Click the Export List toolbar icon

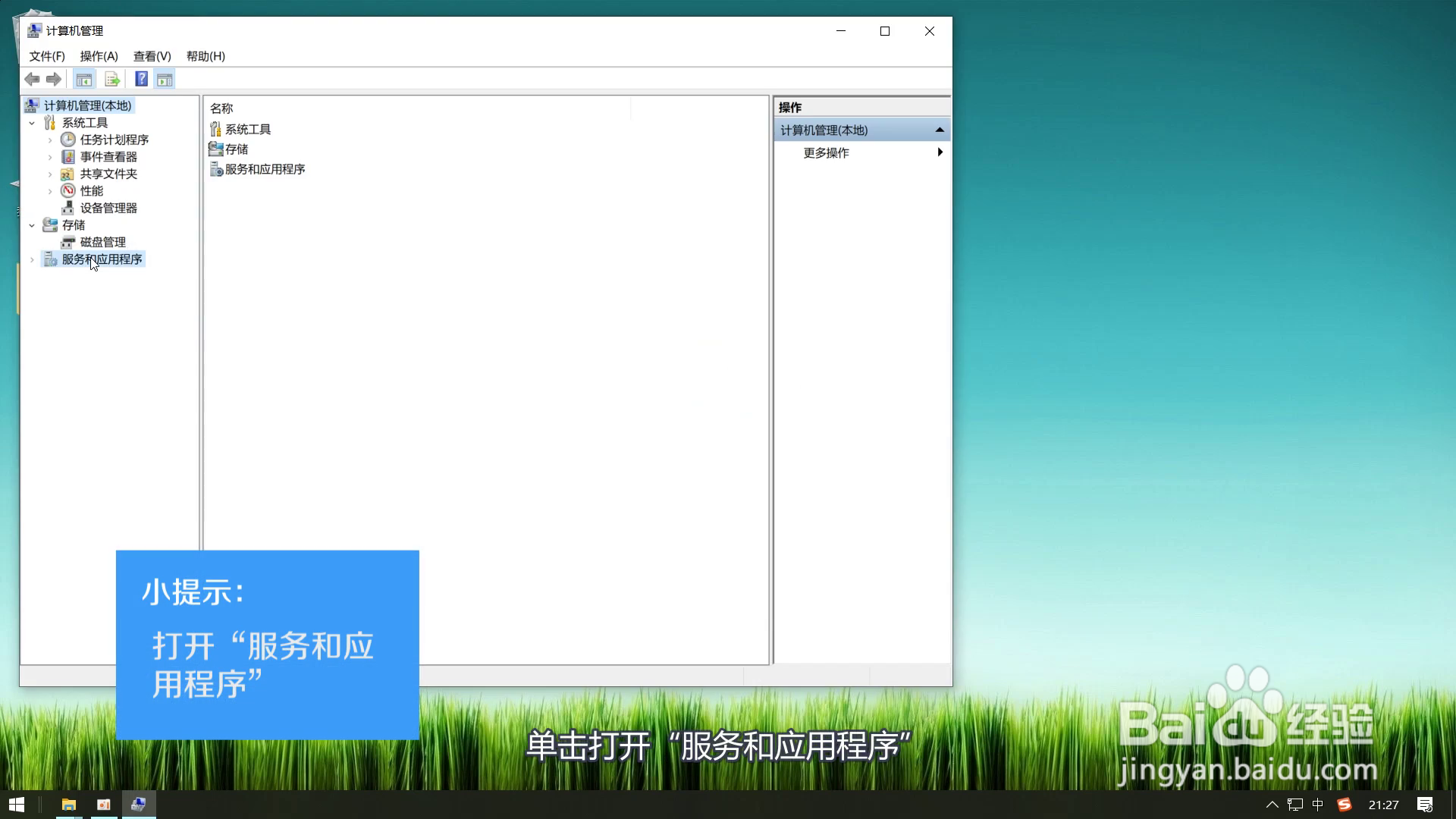(112, 79)
